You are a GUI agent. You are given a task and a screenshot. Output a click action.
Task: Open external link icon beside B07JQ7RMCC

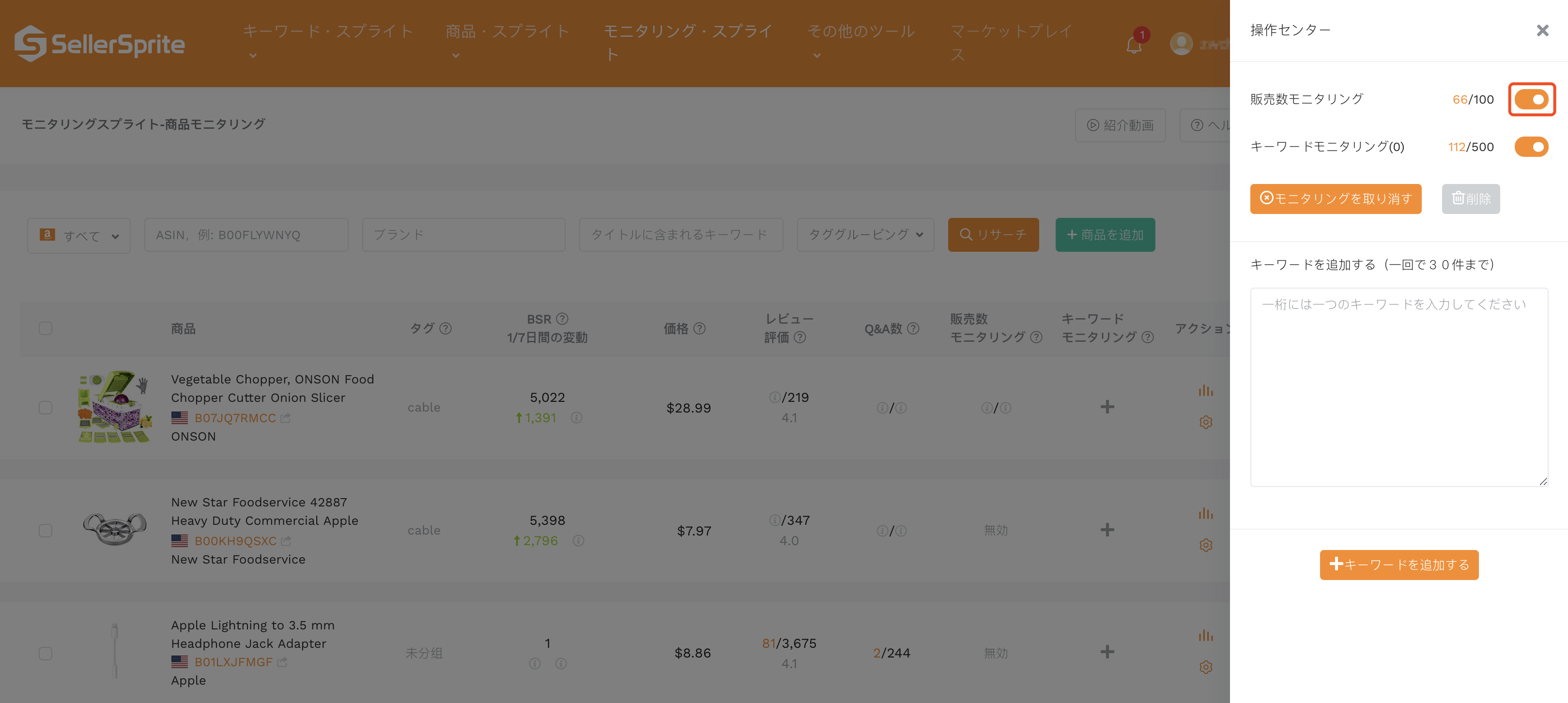(x=286, y=418)
